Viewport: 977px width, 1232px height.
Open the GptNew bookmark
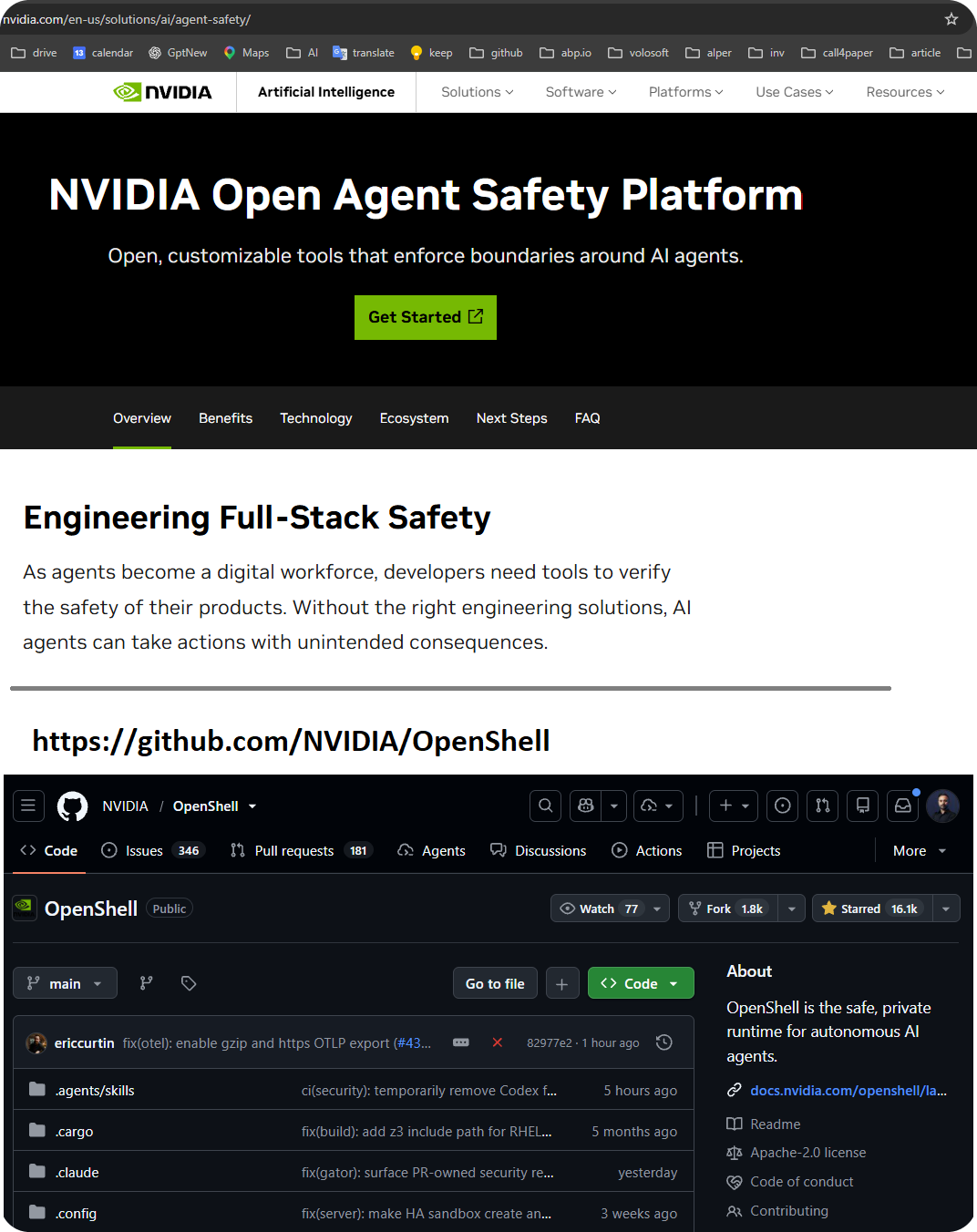tap(178, 53)
